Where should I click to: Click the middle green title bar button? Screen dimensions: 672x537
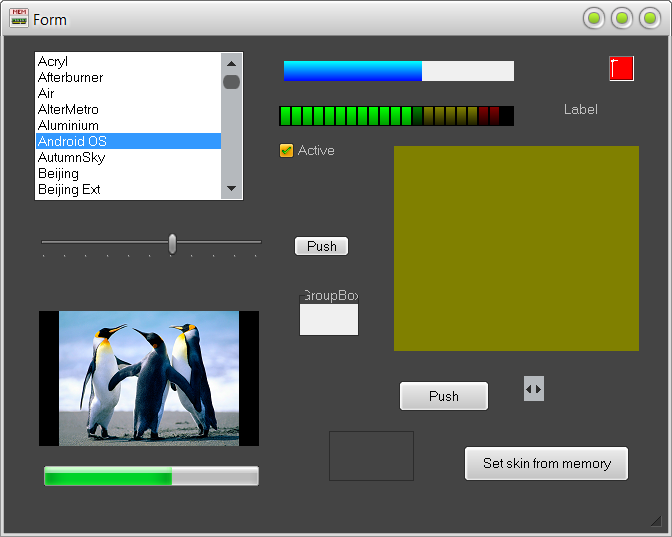pos(622,18)
